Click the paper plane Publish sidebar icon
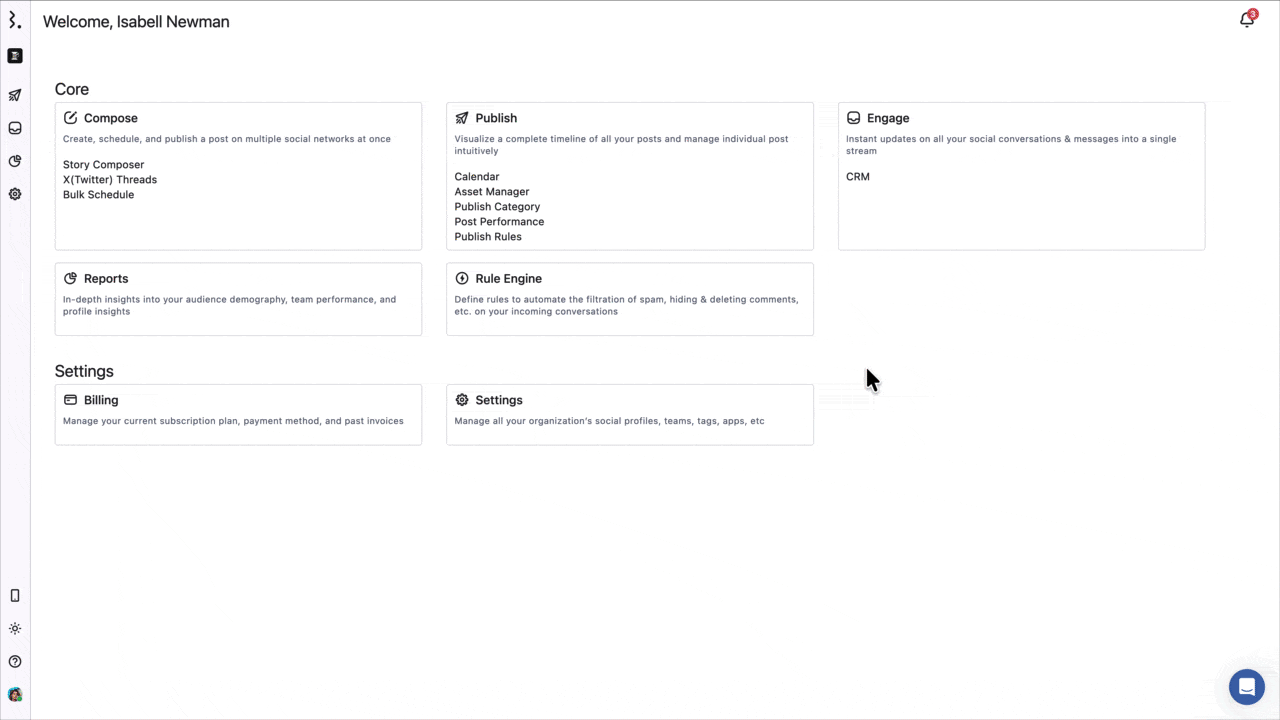 (x=15, y=95)
